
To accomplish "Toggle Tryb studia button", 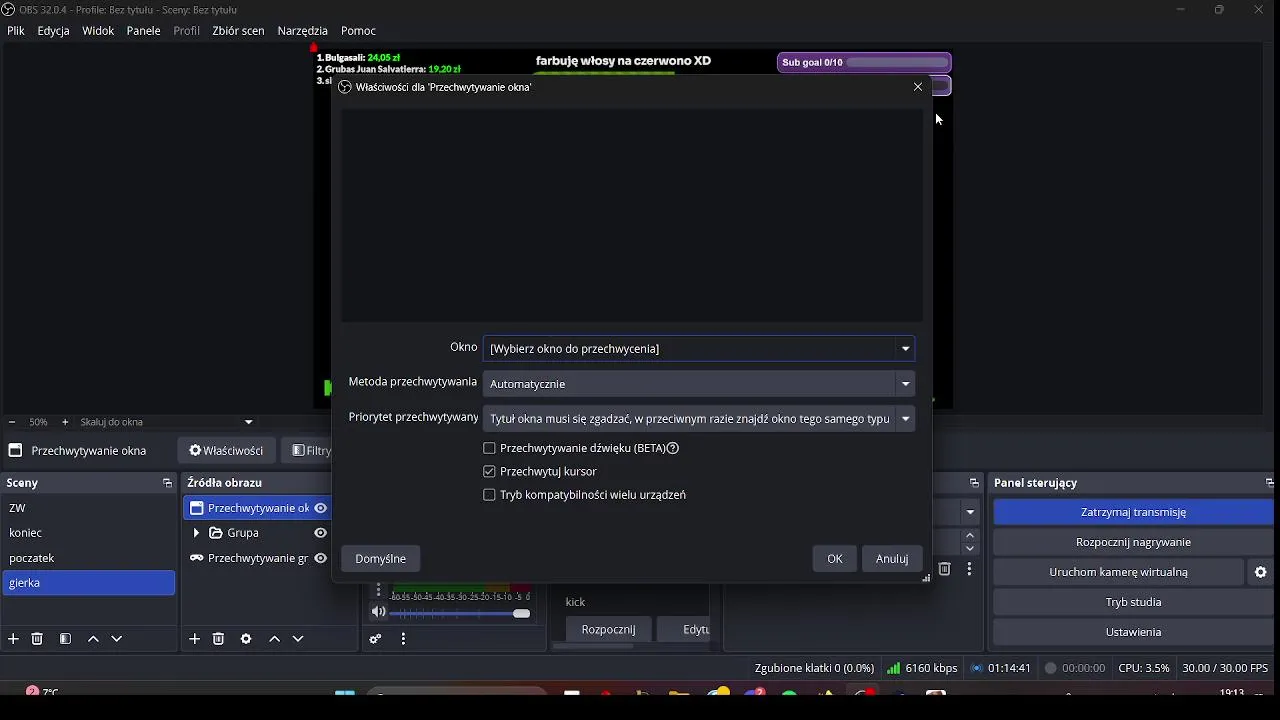I will click(x=1133, y=602).
